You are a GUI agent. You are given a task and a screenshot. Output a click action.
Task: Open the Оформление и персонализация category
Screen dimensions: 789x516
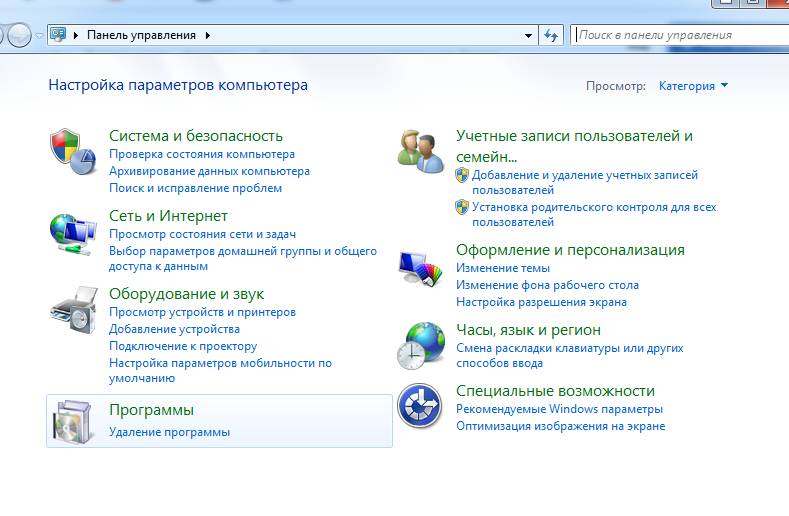570,250
